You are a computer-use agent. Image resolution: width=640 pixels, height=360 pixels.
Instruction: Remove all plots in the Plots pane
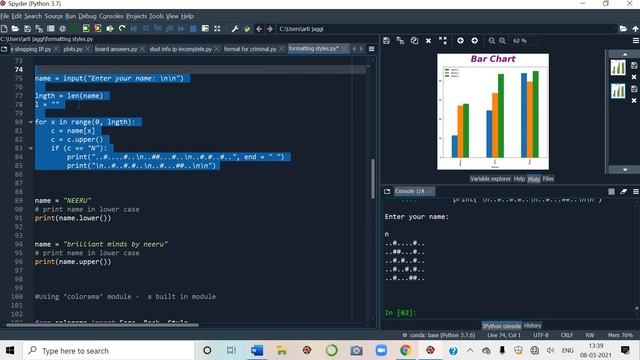point(442,40)
